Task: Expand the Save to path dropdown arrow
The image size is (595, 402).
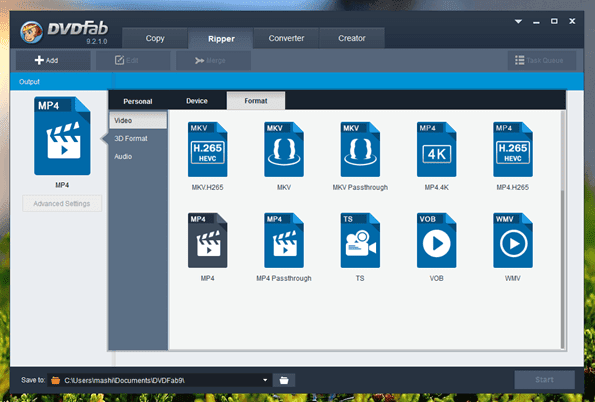Action: (265, 380)
